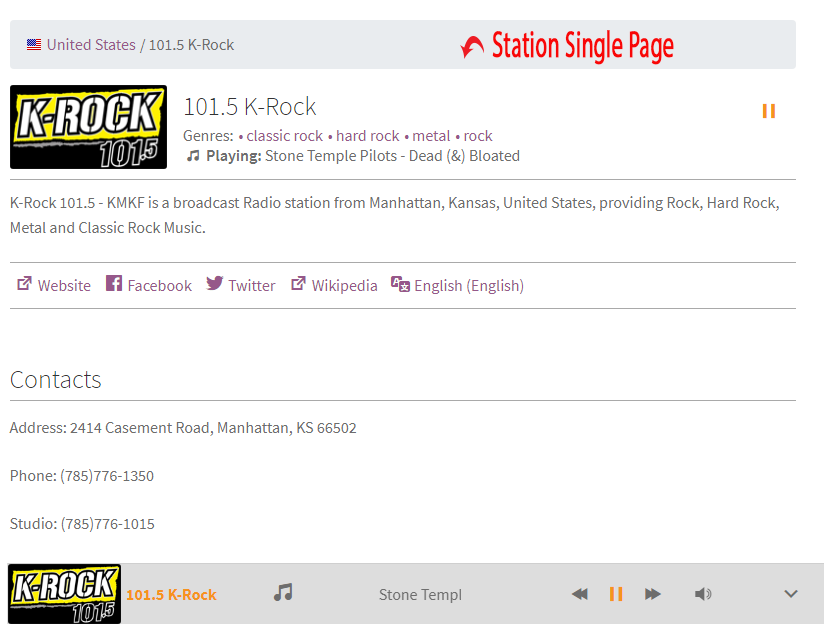Open the classic rock genre link
This screenshot has height=624, width=824.
284,136
